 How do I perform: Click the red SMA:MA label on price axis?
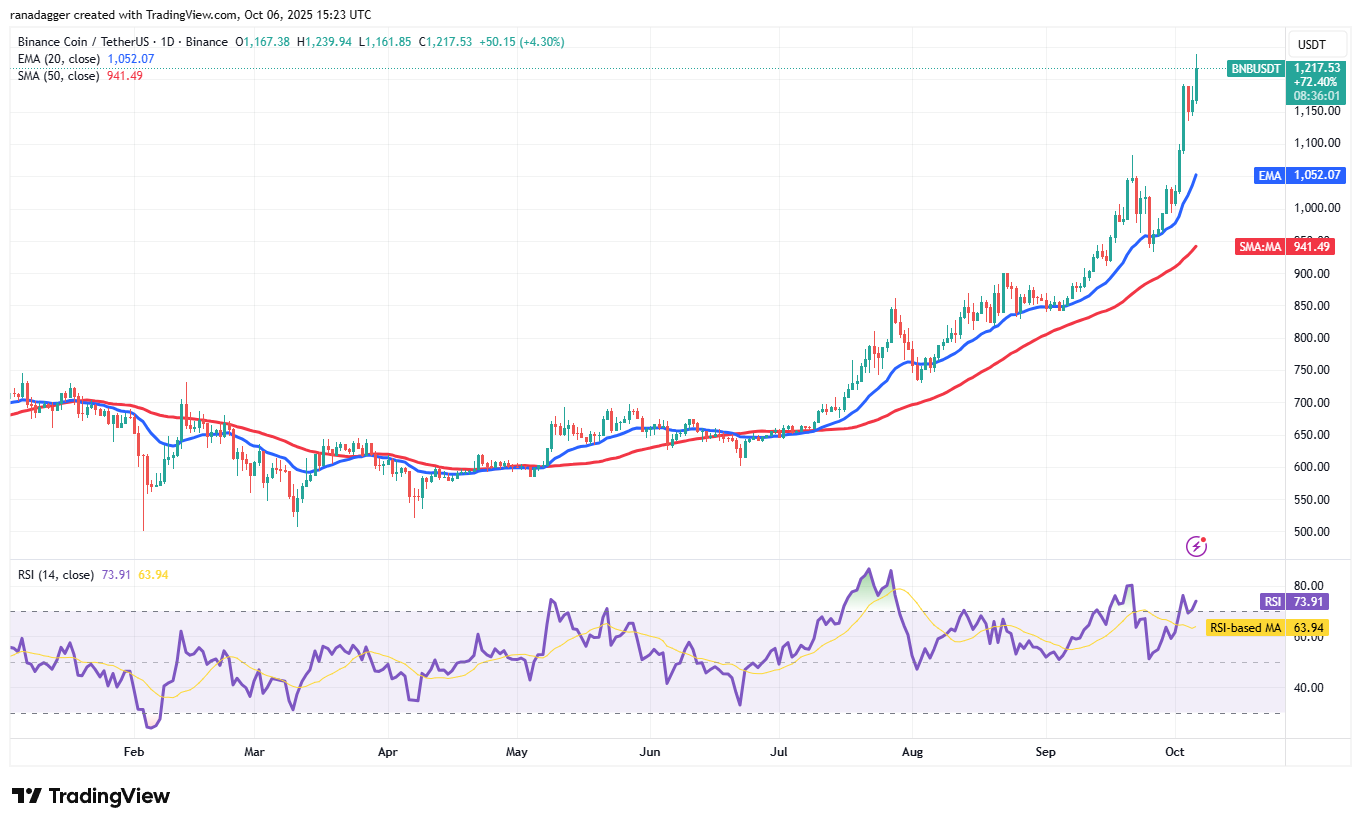tap(1263, 246)
